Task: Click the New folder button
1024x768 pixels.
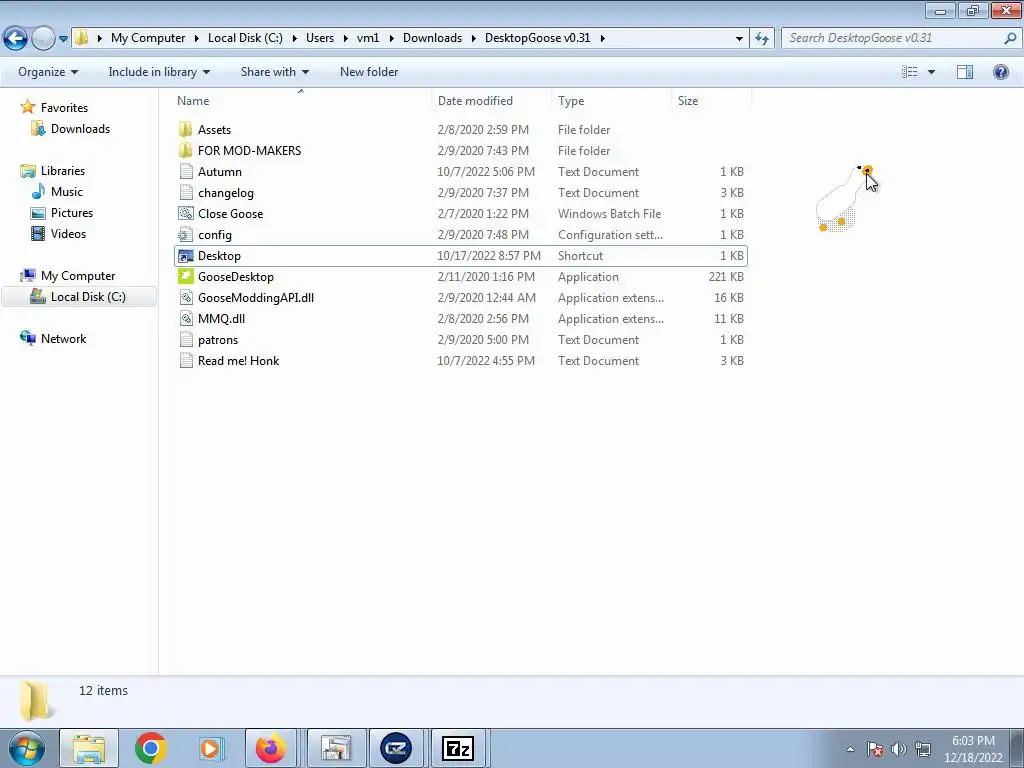Action: 369,72
